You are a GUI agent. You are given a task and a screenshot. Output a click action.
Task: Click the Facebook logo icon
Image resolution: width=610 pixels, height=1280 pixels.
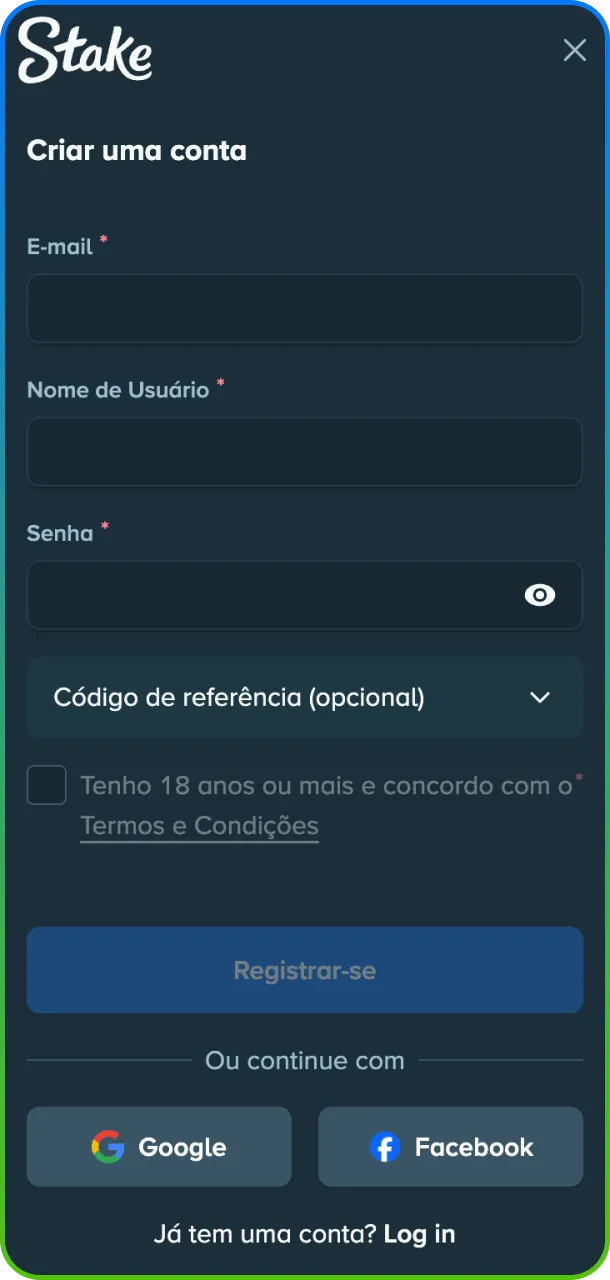pos(385,1147)
